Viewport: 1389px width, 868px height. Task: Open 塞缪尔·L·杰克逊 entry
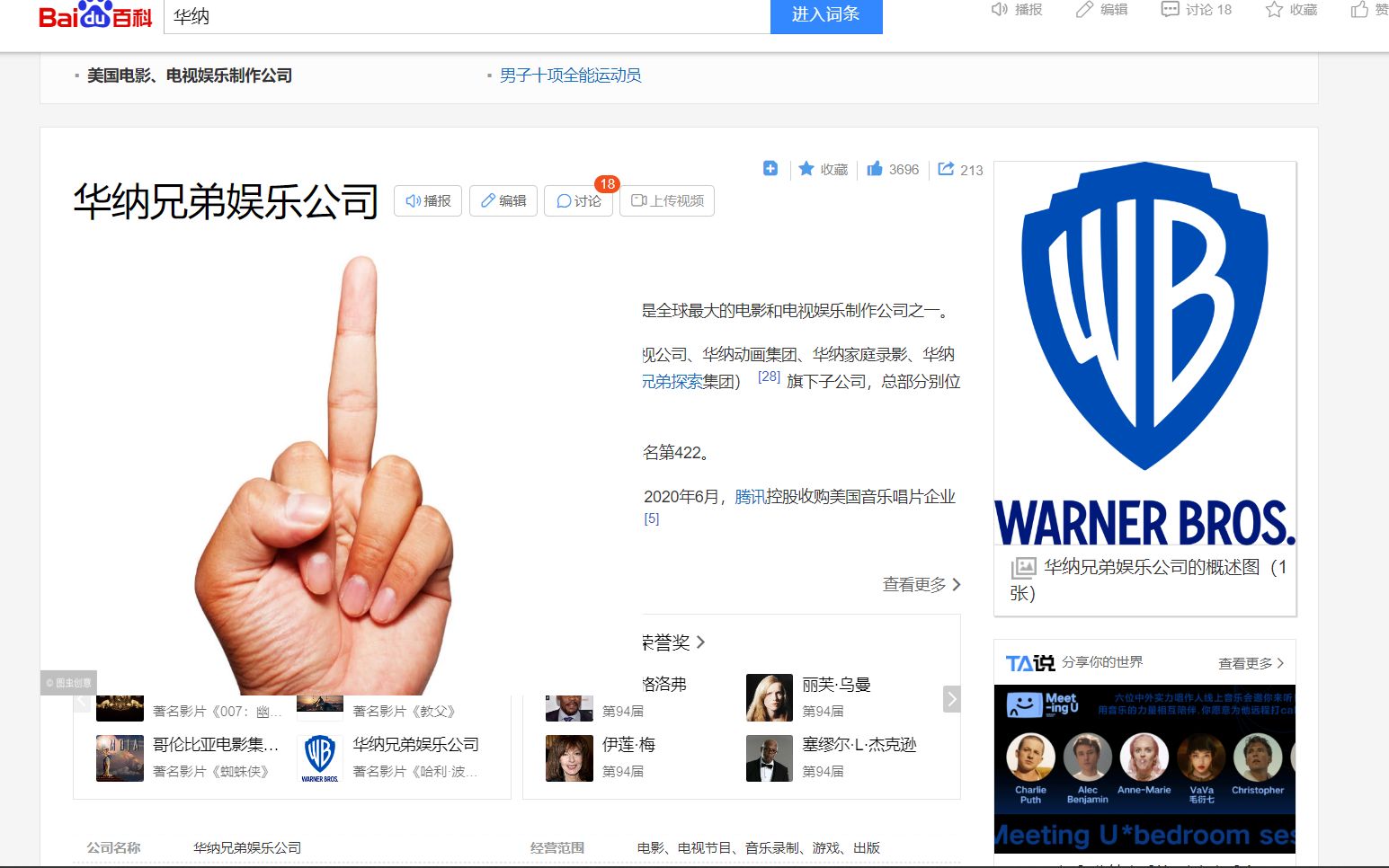click(859, 745)
